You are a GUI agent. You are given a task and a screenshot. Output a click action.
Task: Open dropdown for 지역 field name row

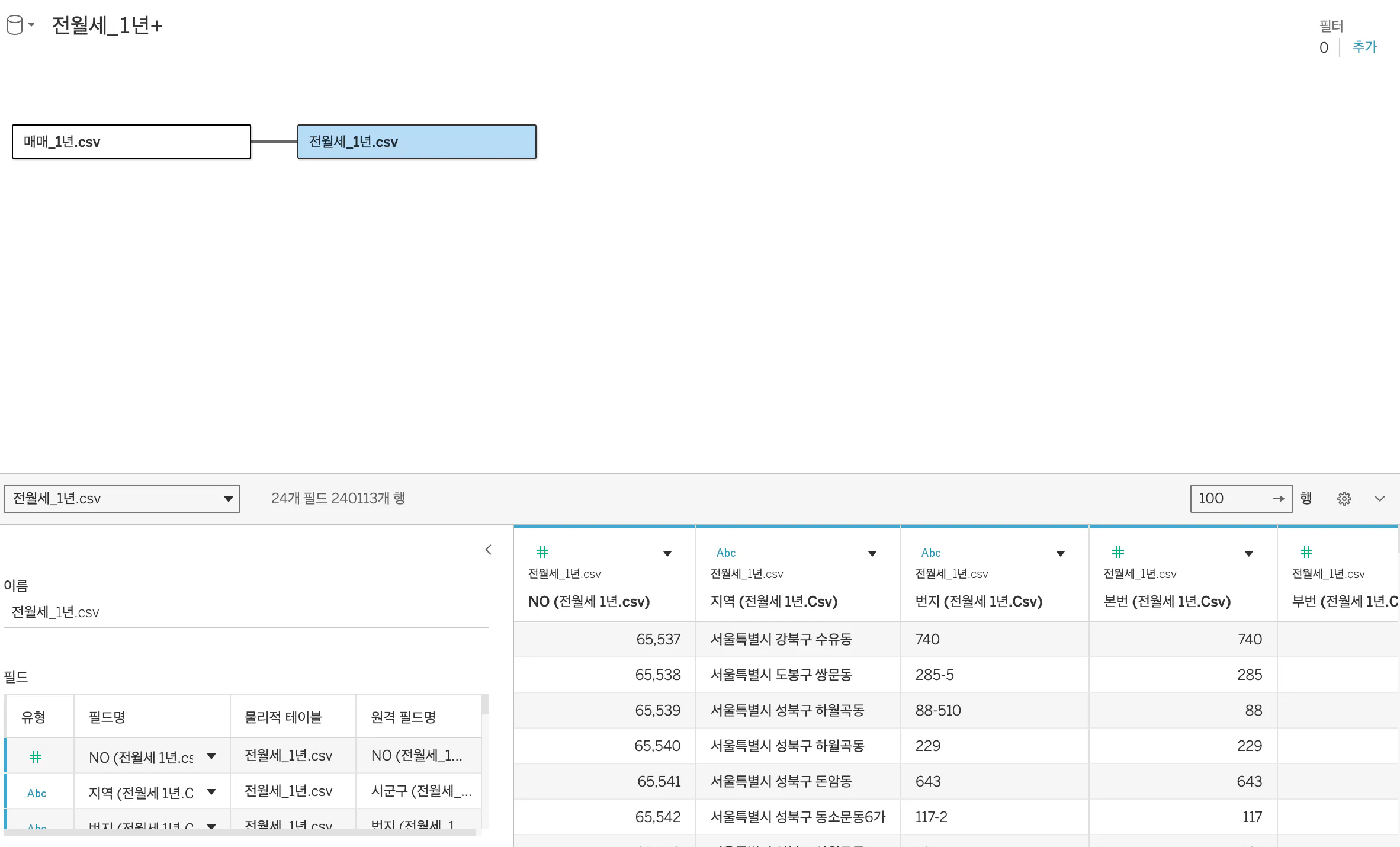(211, 792)
